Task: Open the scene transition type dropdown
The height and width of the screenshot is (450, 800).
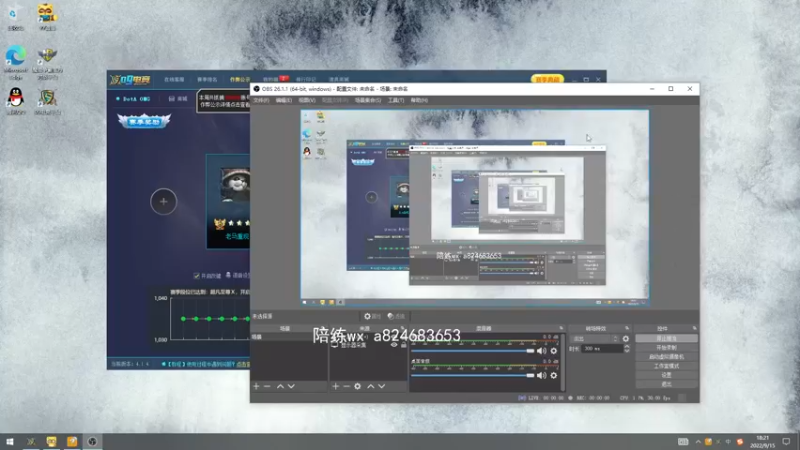Action: pos(595,339)
